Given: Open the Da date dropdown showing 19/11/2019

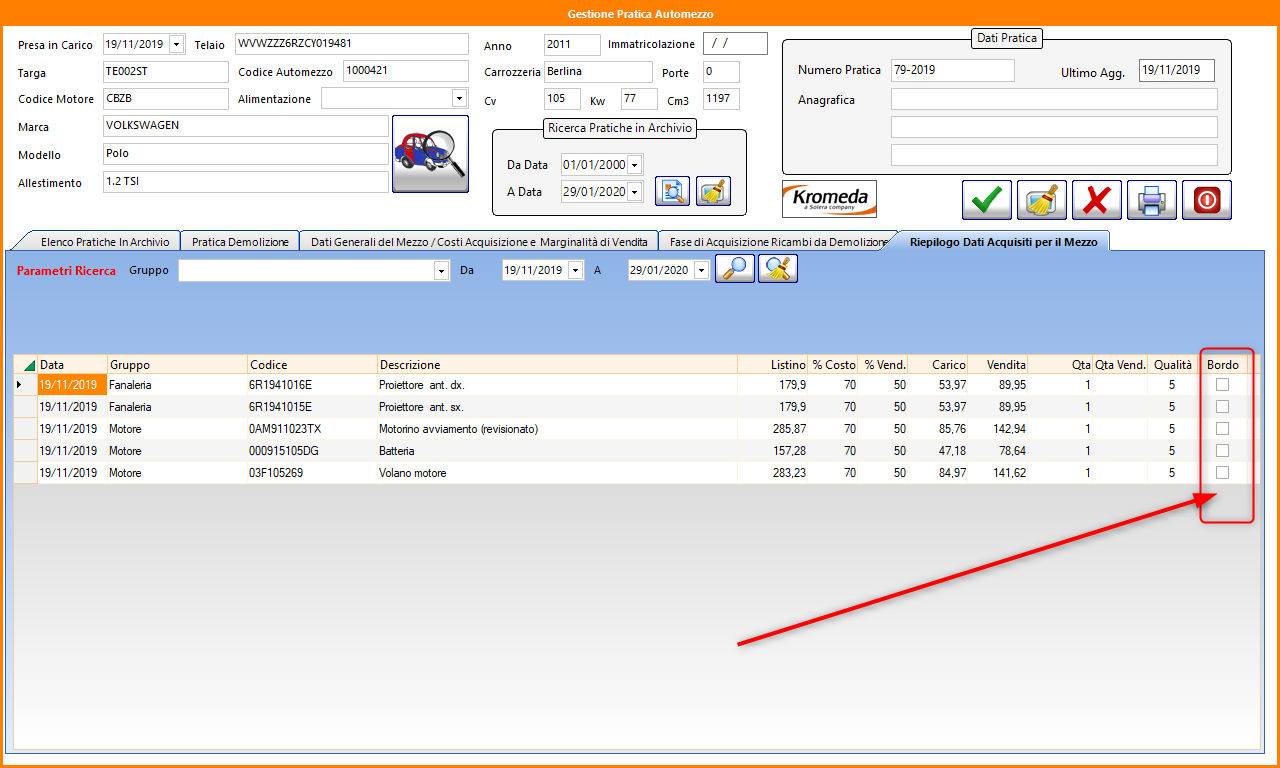Looking at the screenshot, I should tap(575, 270).
